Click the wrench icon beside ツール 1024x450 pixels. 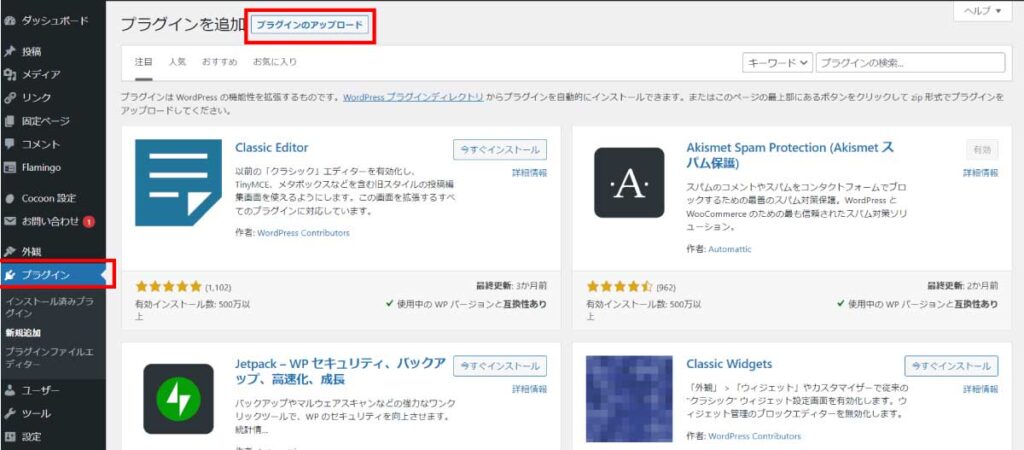tap(9, 413)
